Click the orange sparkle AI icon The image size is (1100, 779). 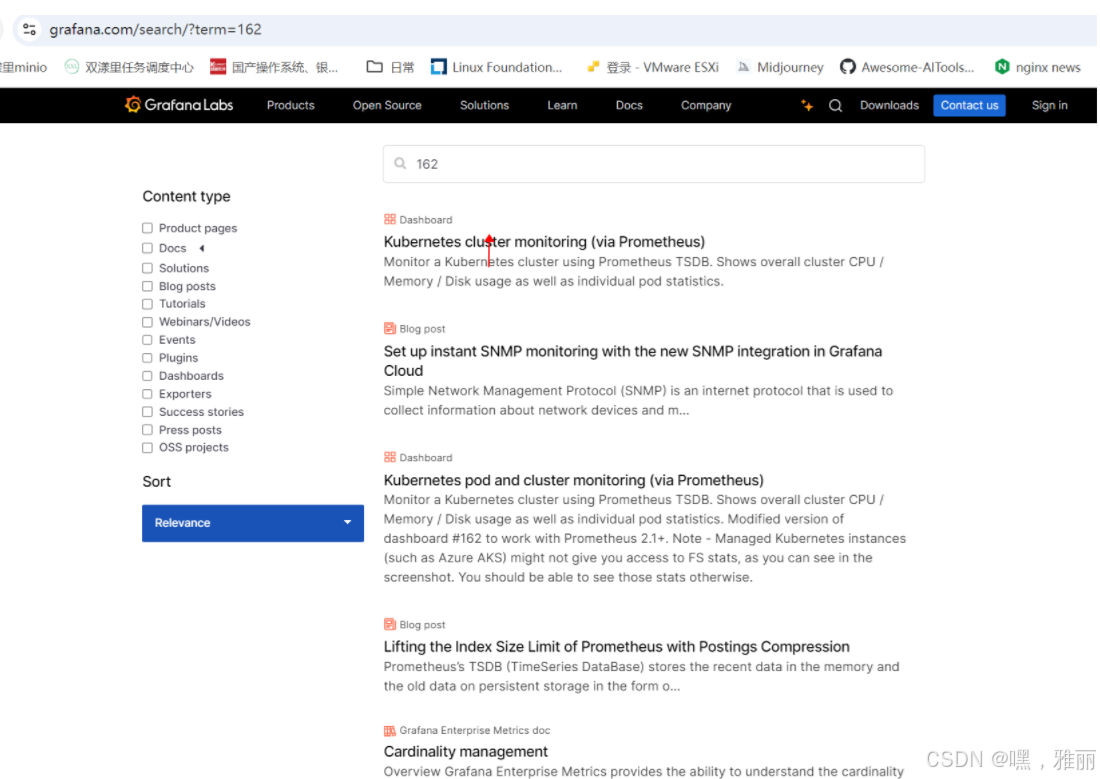[x=807, y=105]
